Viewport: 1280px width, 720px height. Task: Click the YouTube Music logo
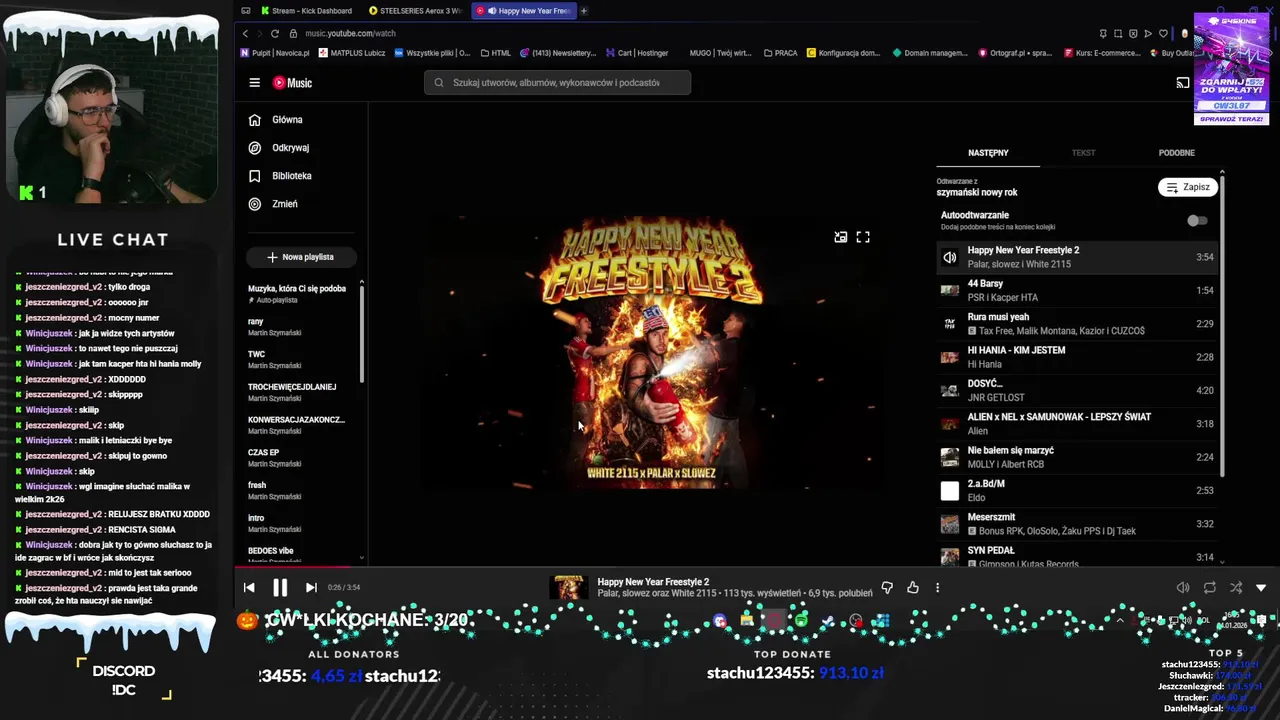pyautogui.click(x=293, y=83)
